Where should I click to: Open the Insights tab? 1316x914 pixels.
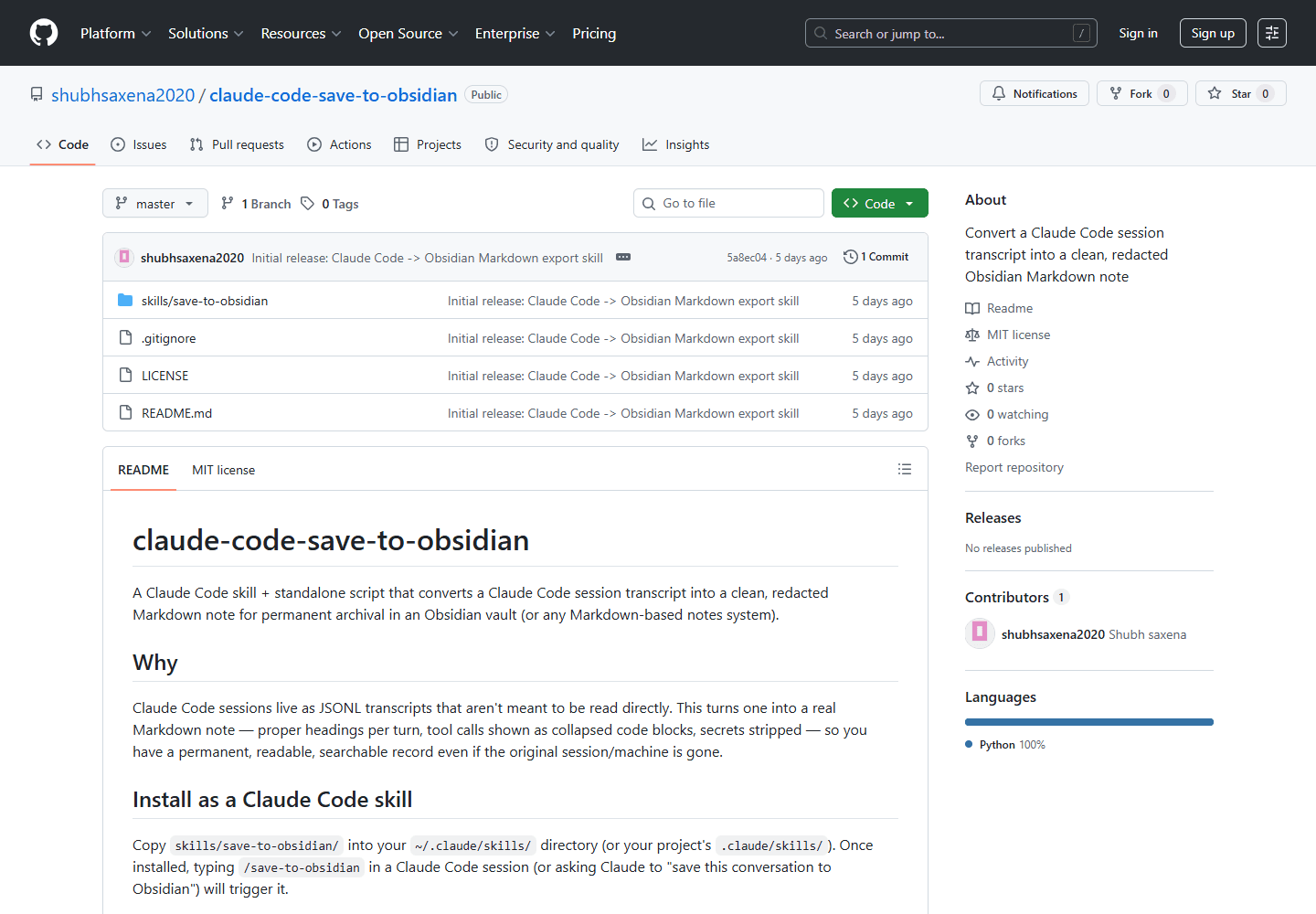[676, 144]
